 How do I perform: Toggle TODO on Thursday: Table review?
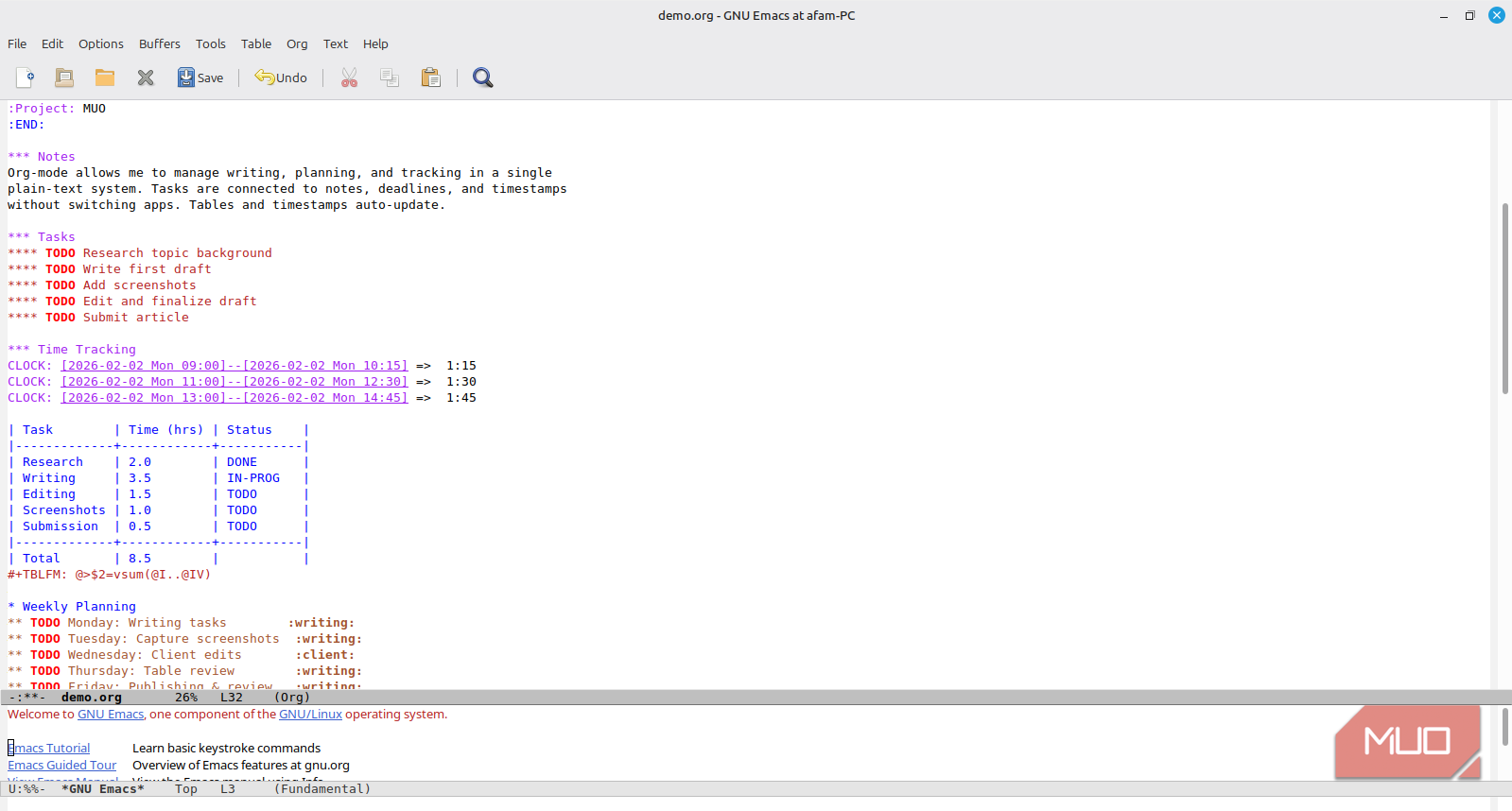(45, 671)
